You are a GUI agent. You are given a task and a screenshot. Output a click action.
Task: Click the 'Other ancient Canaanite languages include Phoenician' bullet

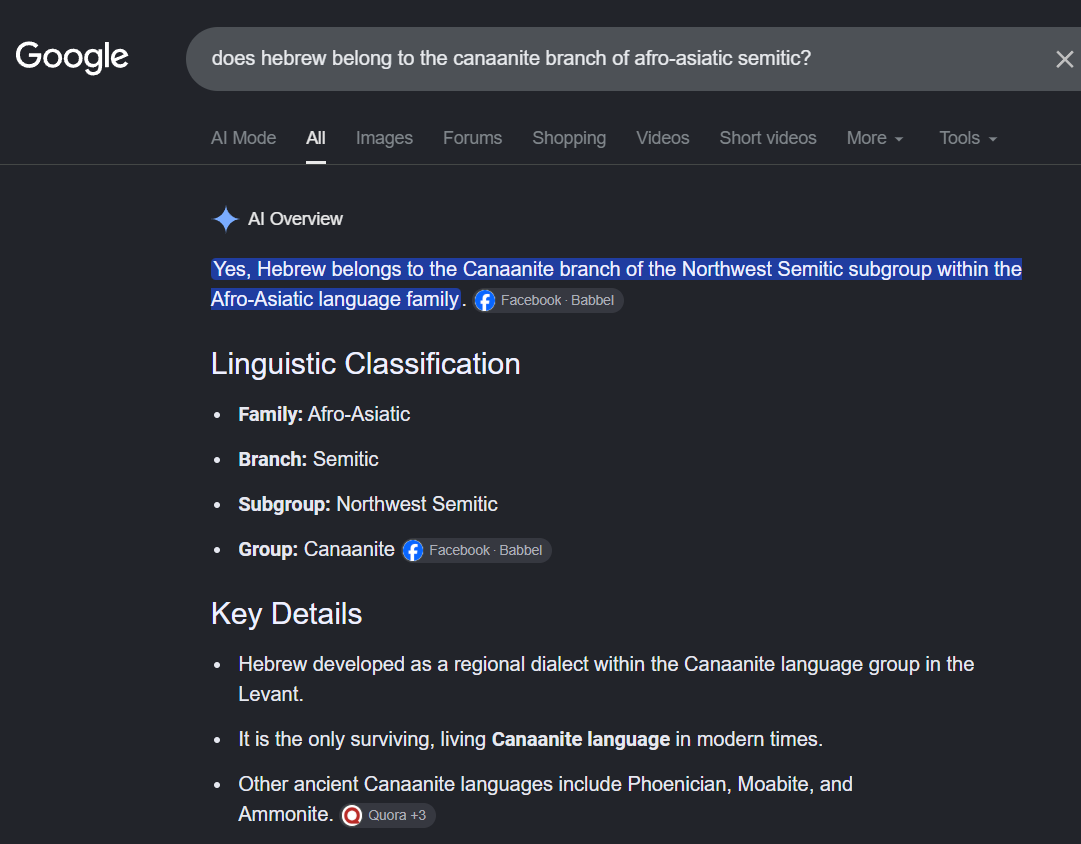tap(545, 799)
